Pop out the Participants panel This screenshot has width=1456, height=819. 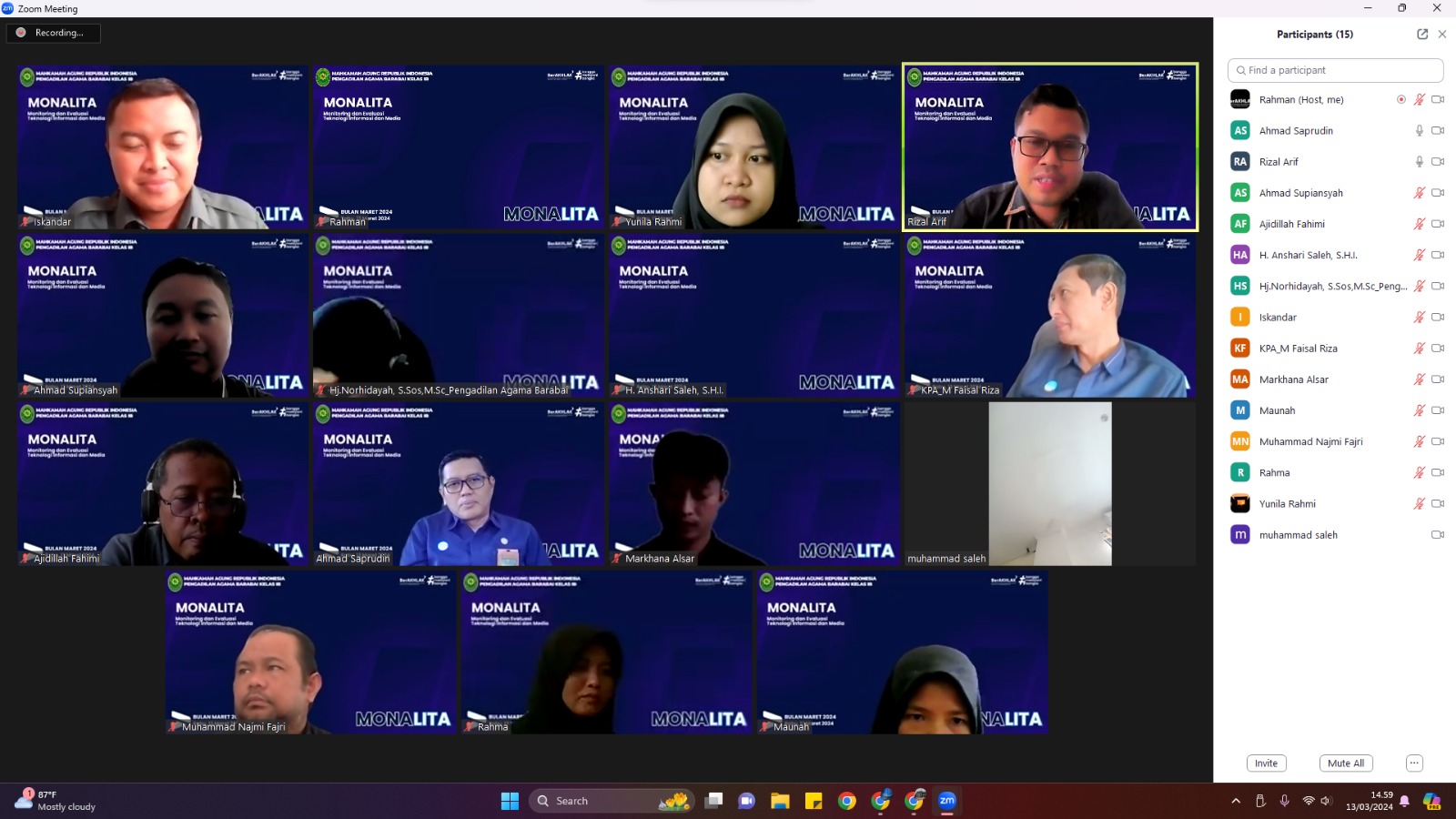point(1421,35)
